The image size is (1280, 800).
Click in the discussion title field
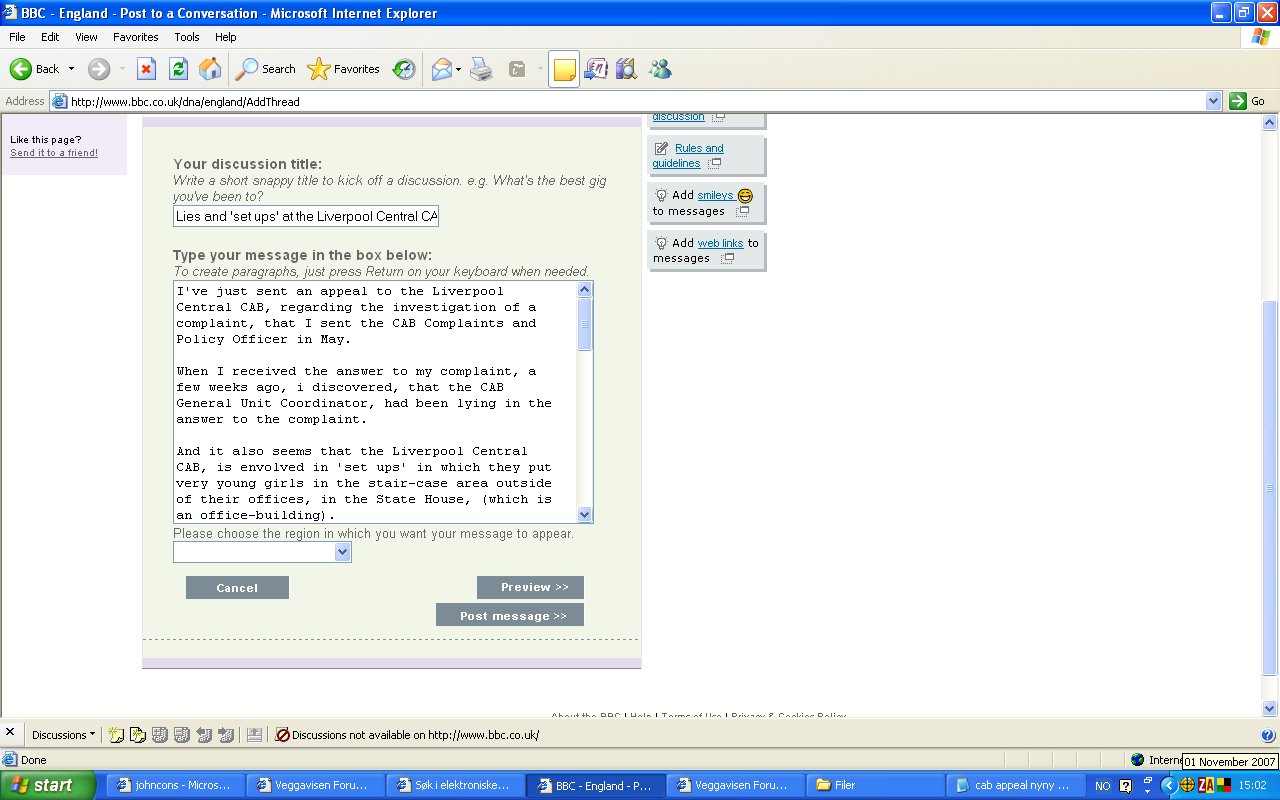306,216
